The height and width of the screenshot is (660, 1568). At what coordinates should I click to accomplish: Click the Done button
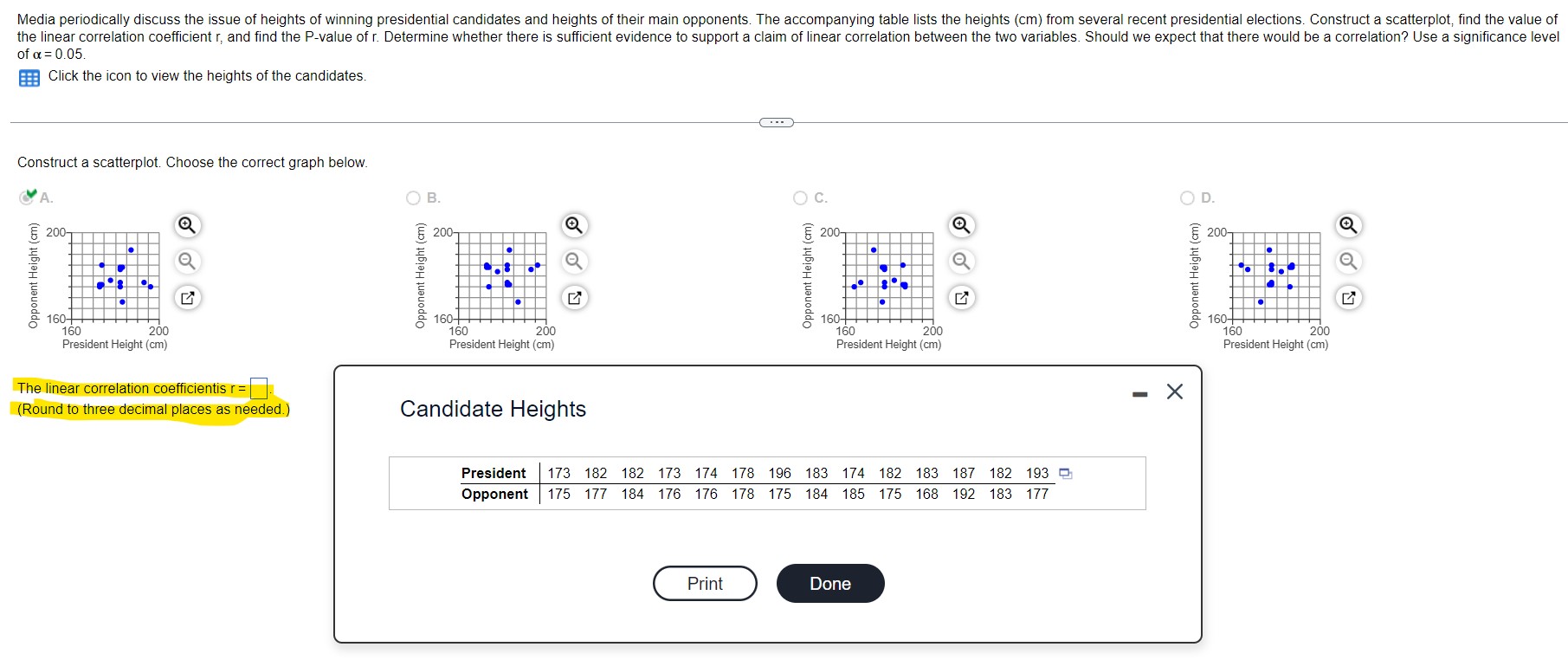pyautogui.click(x=829, y=583)
